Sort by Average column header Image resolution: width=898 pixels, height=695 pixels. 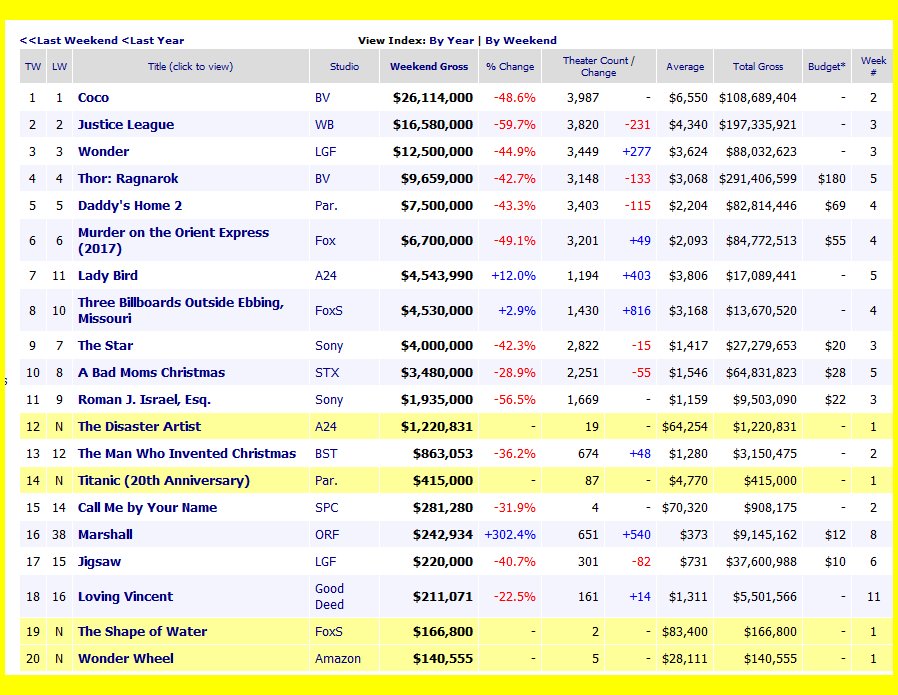tap(685, 66)
